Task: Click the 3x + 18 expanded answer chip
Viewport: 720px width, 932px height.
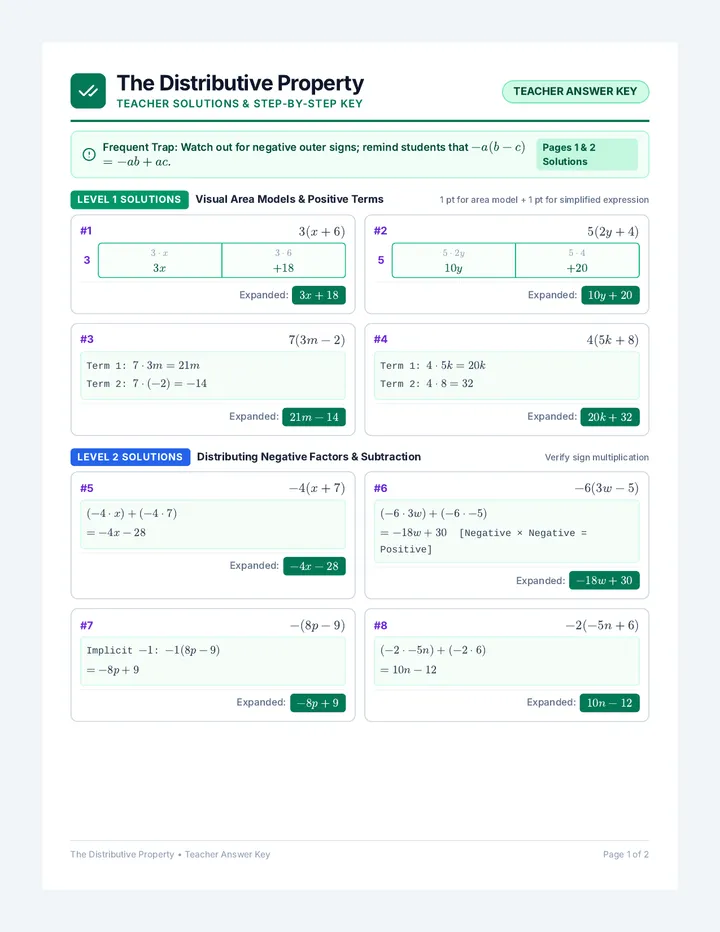Action: [319, 295]
